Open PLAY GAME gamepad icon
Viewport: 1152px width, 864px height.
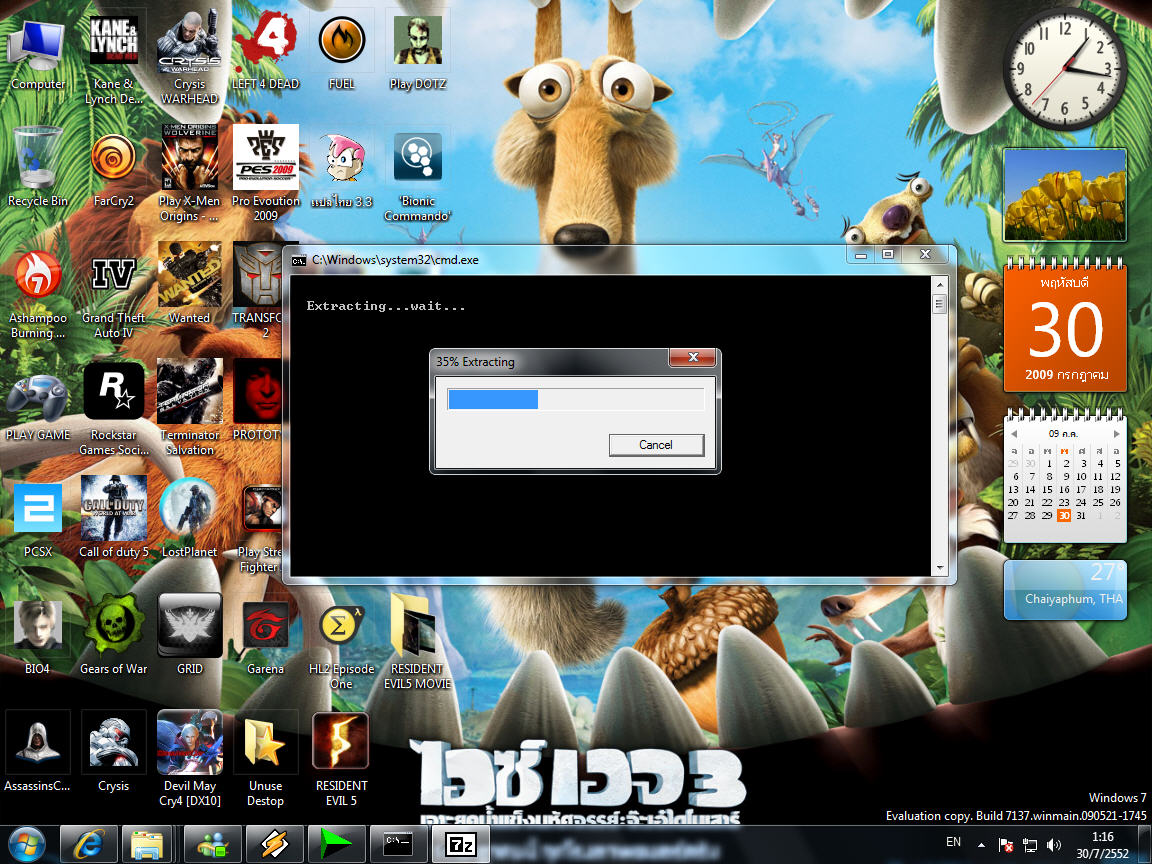pyautogui.click(x=37, y=406)
